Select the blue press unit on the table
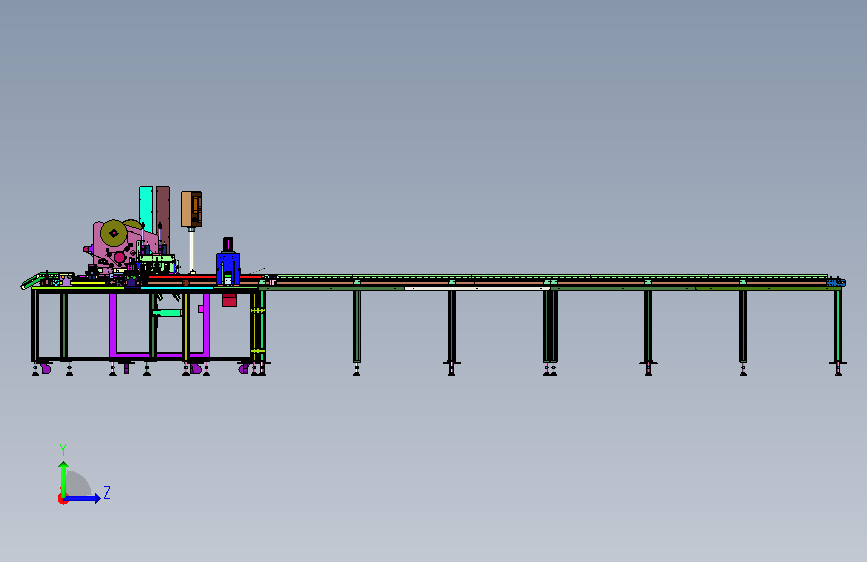Viewport: 867px width, 562px height. click(228, 269)
